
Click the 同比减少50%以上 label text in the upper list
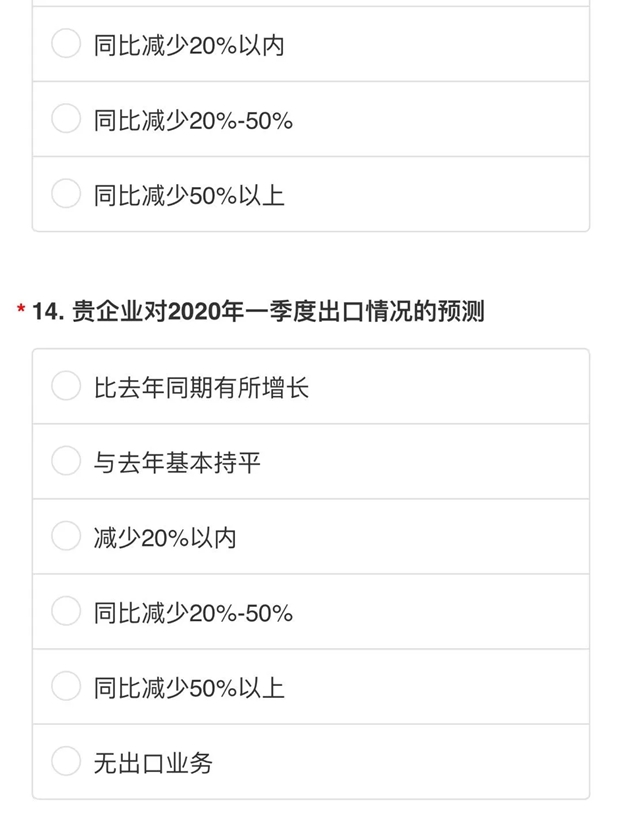coord(189,195)
